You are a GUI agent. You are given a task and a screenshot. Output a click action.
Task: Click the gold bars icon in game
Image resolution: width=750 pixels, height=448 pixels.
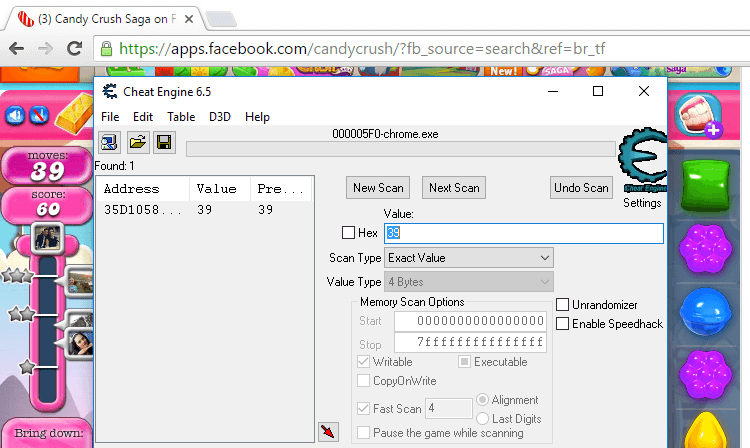click(74, 114)
